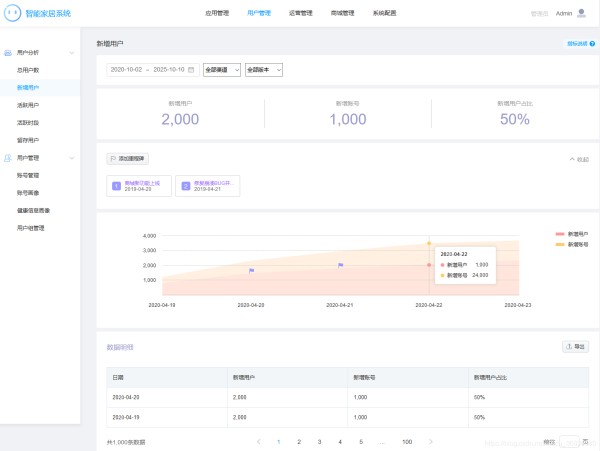600x451 pixels.
Task: Go to pagination page 5
Action: (x=361, y=442)
